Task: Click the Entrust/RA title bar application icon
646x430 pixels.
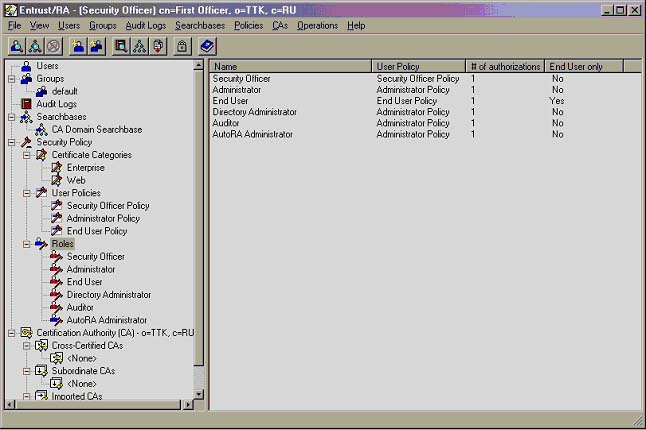Action: [x=11, y=10]
